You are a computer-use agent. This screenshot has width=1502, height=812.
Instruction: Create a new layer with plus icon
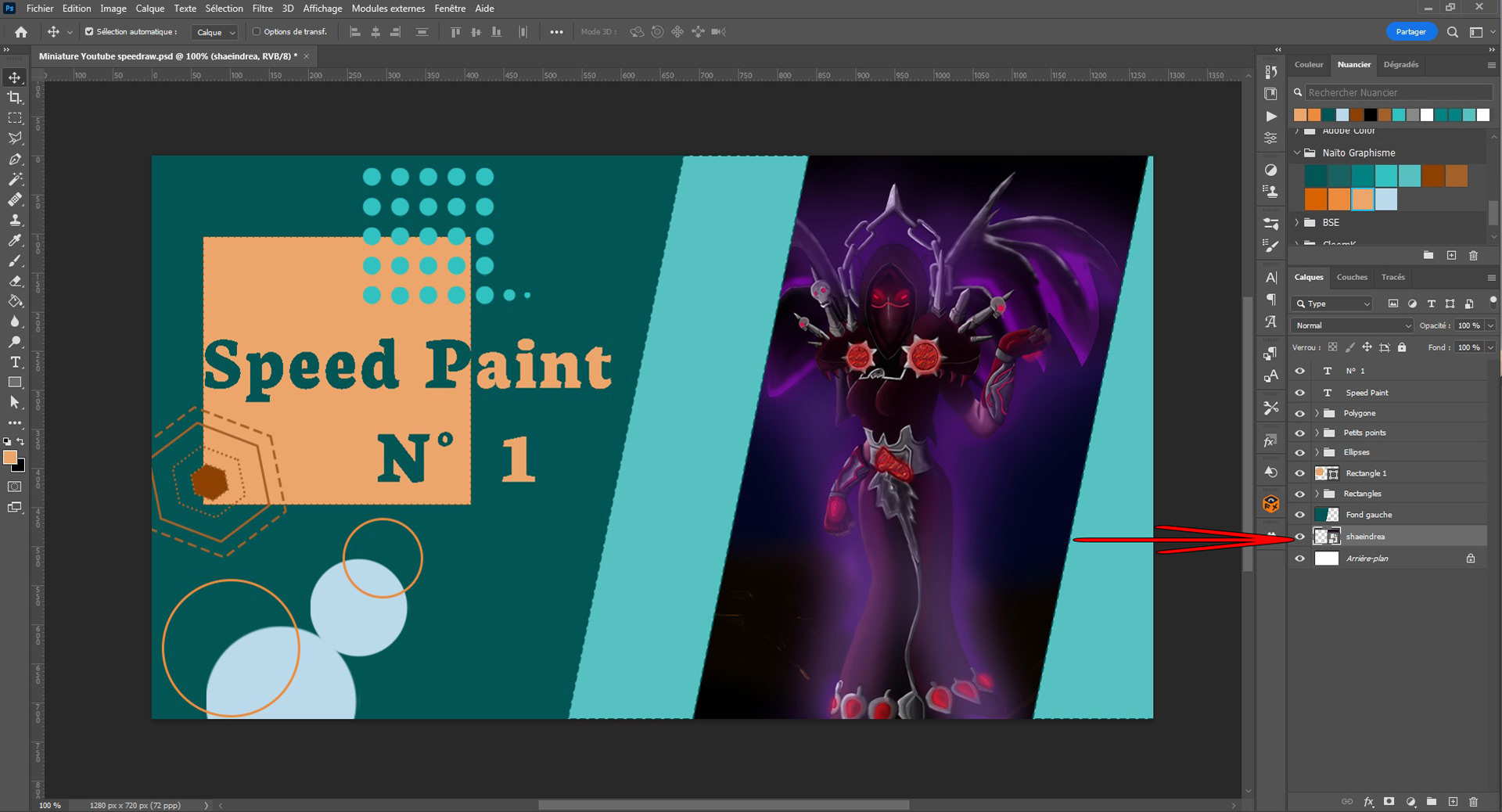[x=1453, y=802]
